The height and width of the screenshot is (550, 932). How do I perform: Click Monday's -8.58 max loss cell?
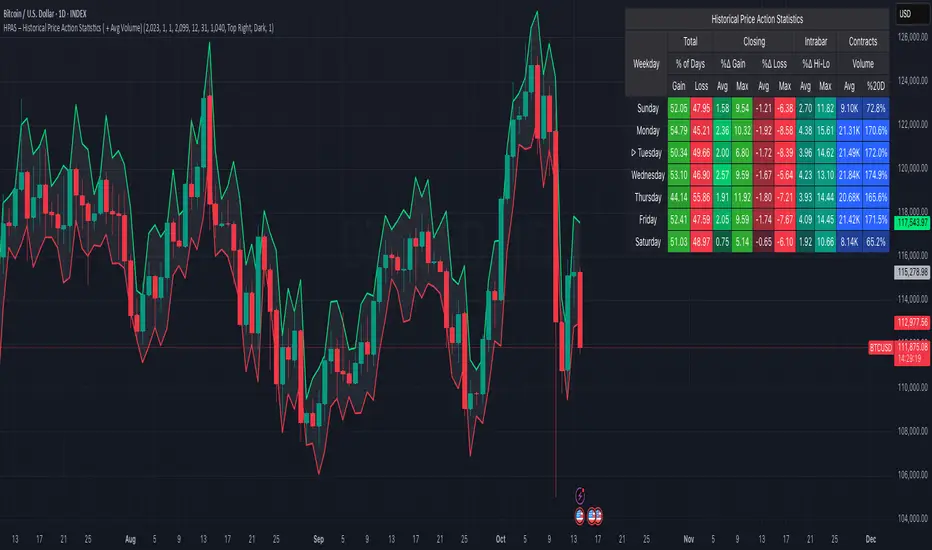(x=785, y=130)
